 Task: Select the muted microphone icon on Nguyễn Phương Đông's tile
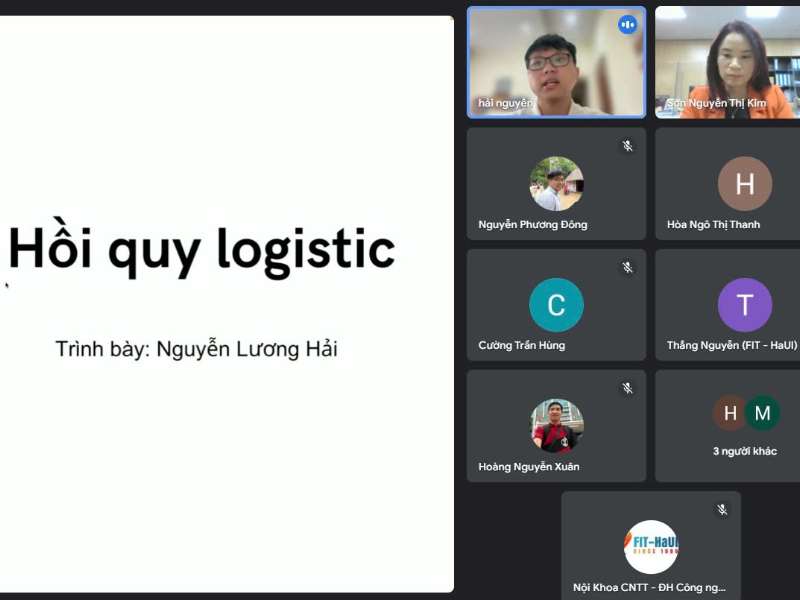coord(627,144)
